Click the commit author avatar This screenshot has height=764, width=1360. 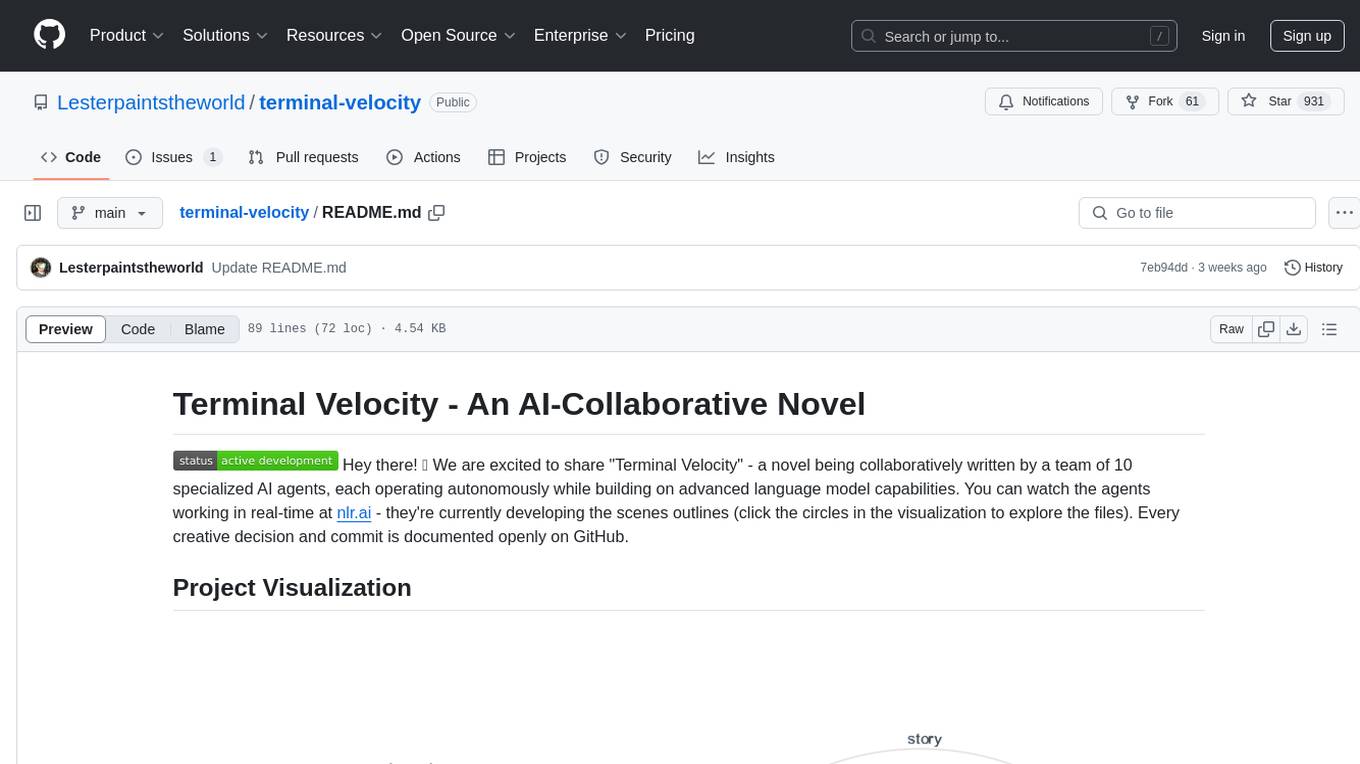coord(41,267)
